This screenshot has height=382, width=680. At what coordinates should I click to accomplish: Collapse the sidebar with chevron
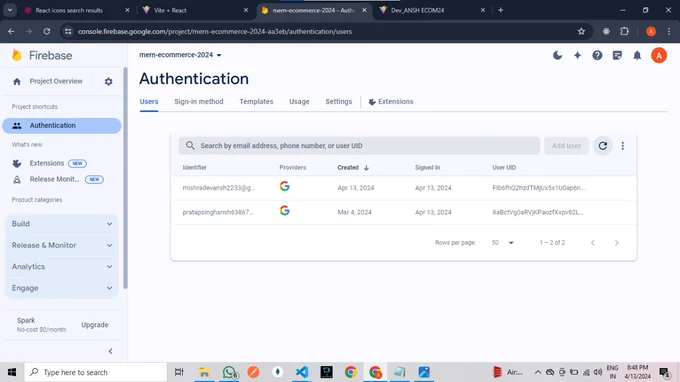[111, 351]
